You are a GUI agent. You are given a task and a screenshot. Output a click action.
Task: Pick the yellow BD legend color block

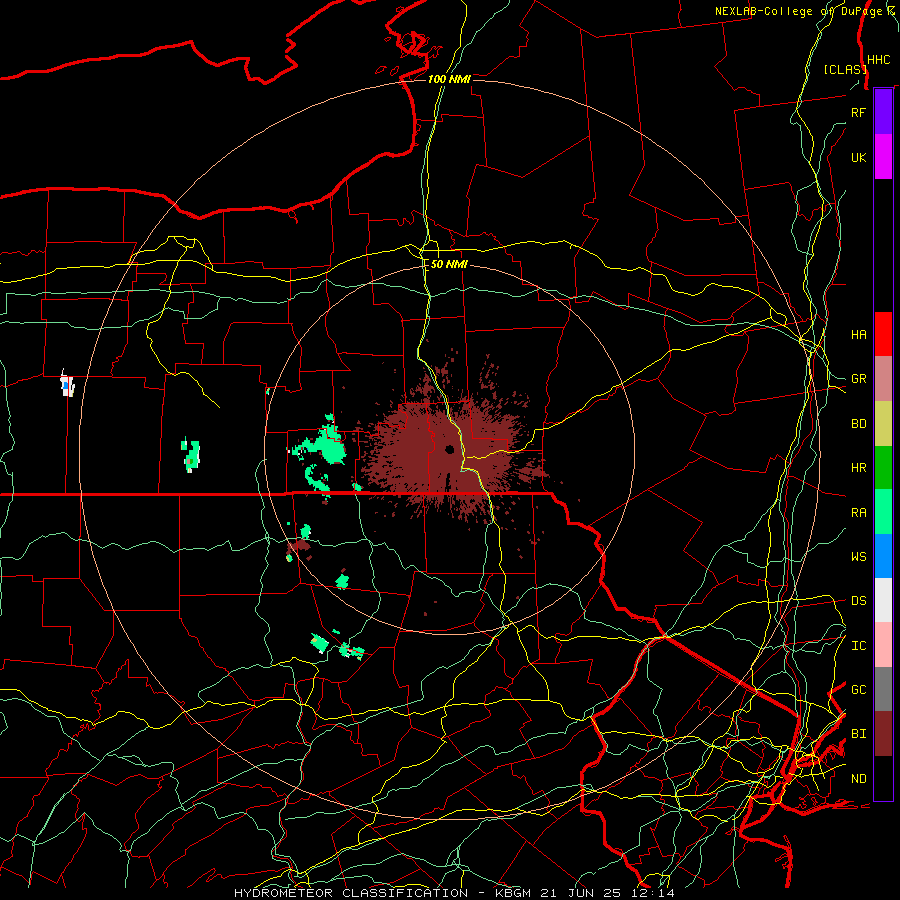point(883,423)
